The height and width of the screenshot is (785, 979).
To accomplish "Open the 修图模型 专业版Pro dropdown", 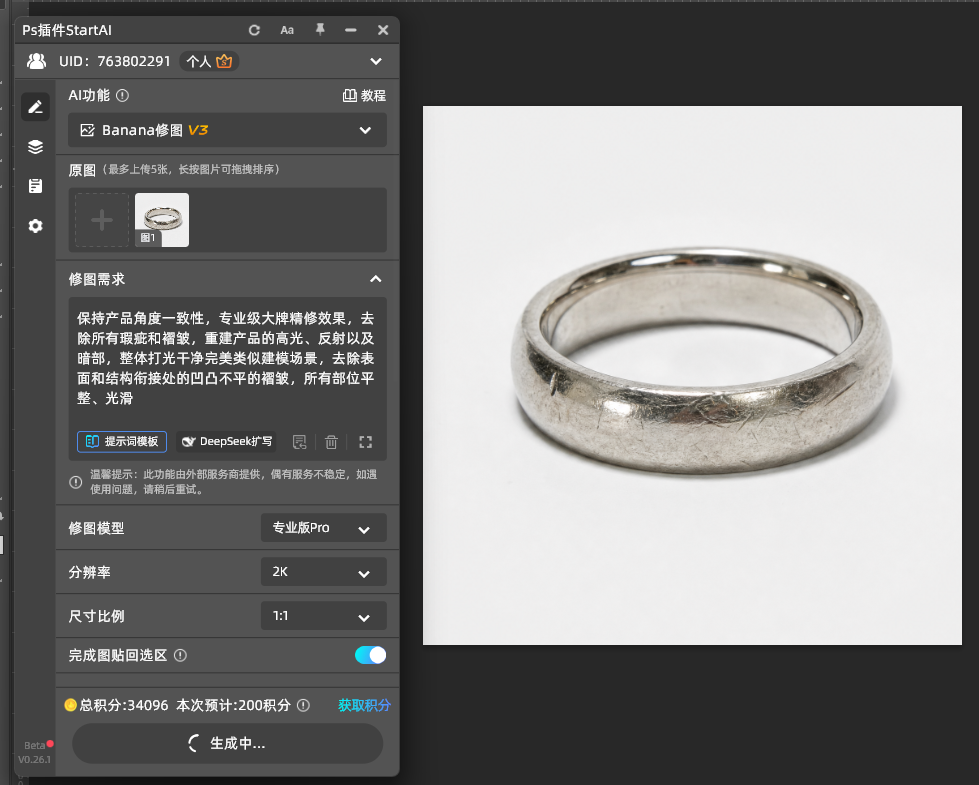I will point(323,528).
